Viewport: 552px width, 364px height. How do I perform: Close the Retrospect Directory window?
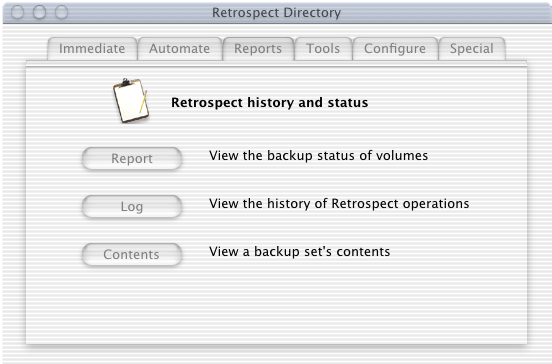click(18, 12)
